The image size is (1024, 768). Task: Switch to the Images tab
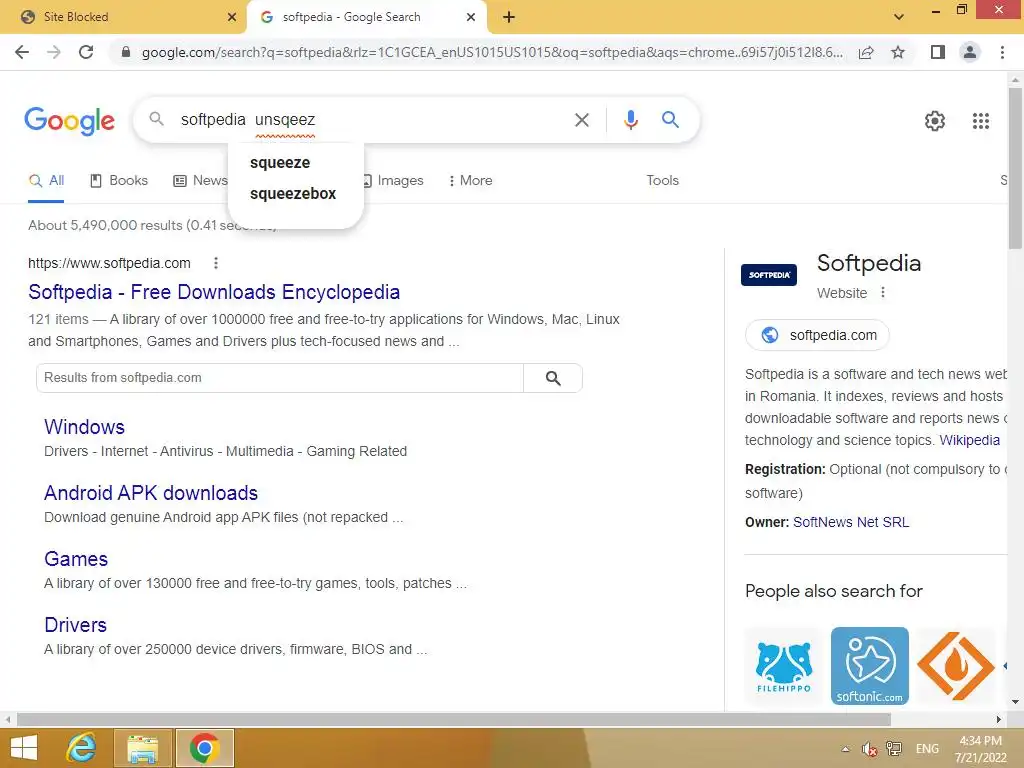394,181
